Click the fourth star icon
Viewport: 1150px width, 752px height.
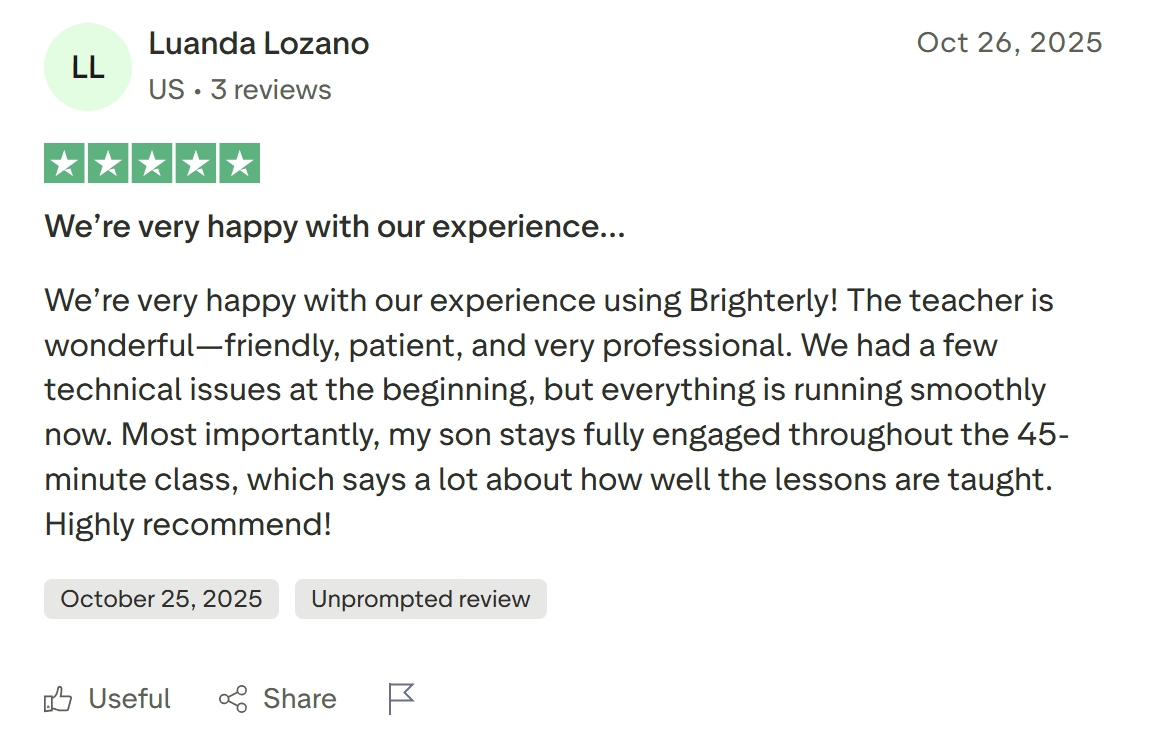pos(195,162)
